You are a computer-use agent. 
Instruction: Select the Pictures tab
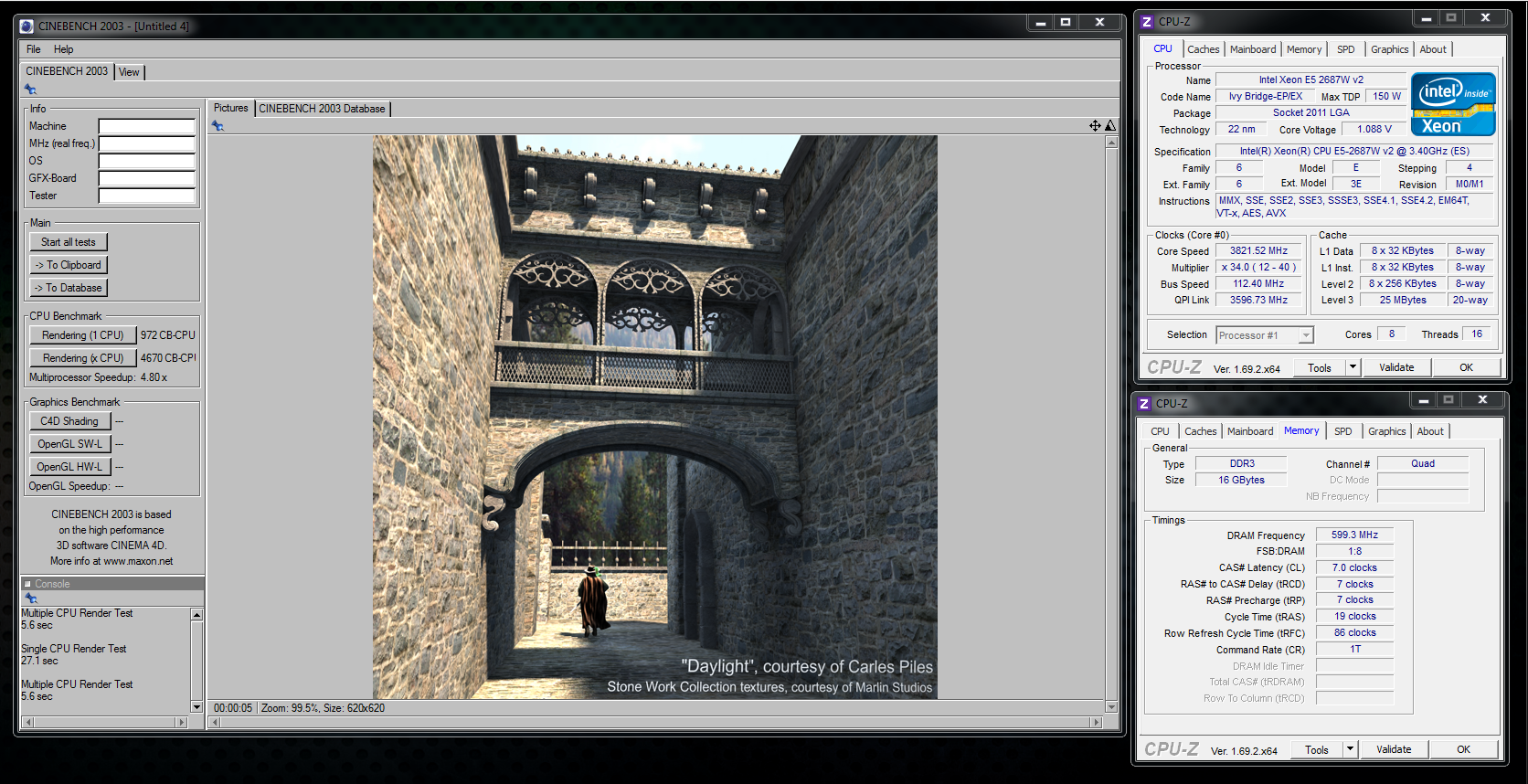[x=230, y=108]
